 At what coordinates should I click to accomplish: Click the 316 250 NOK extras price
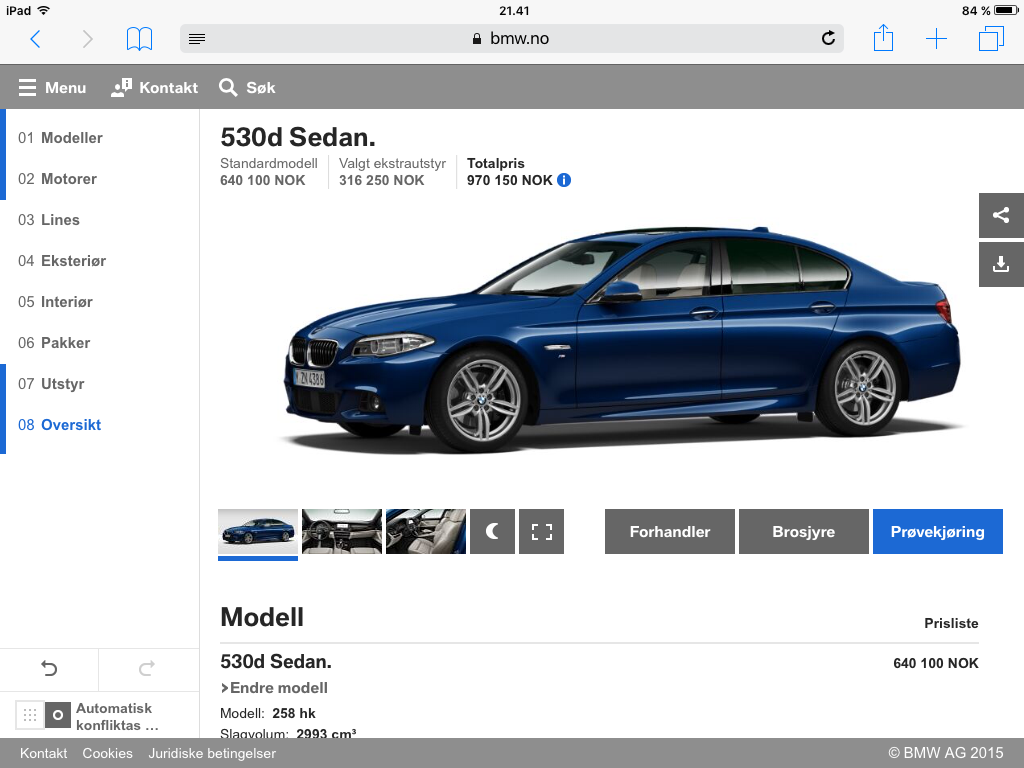pos(381,180)
